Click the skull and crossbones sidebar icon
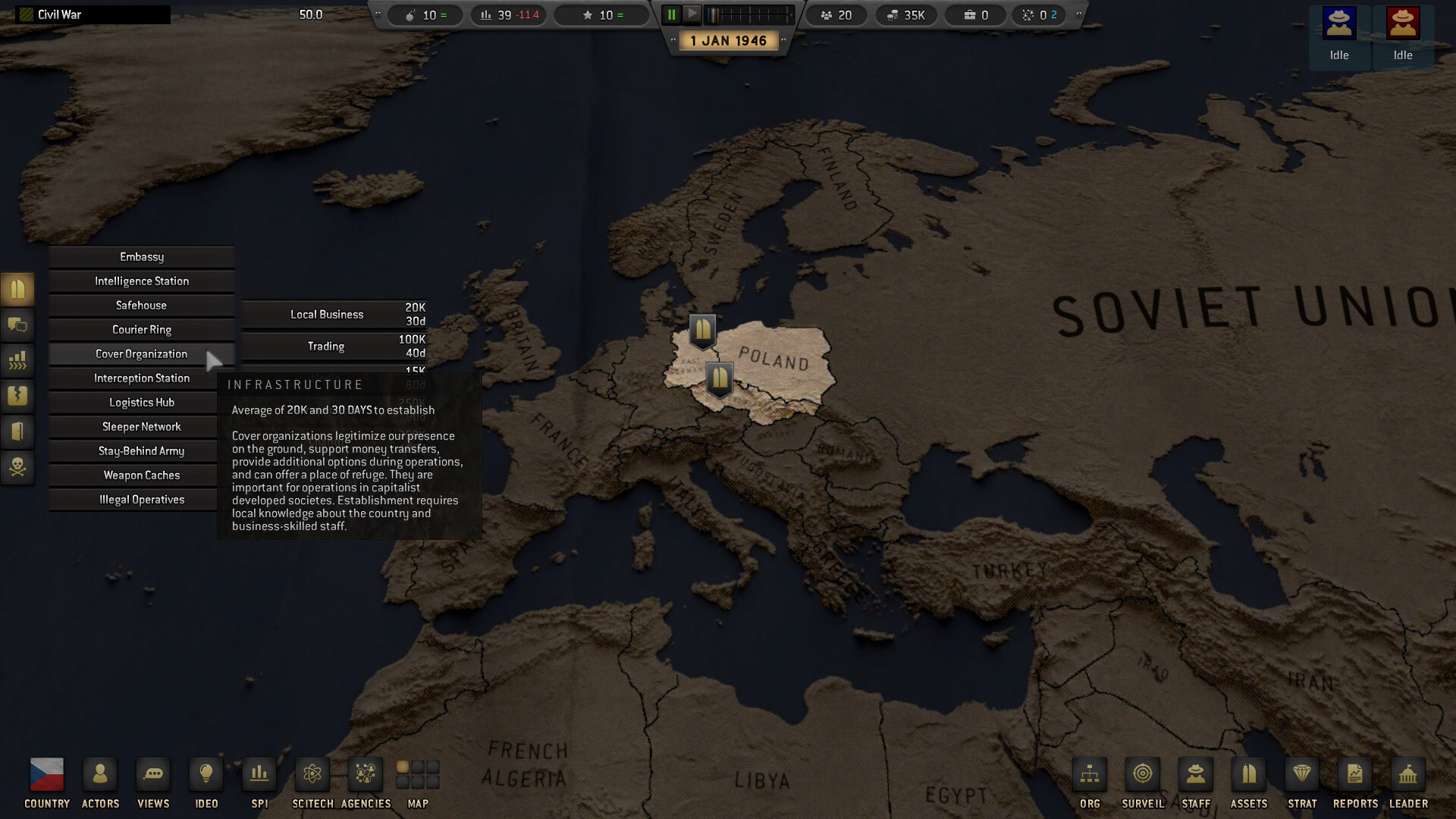Image resolution: width=1456 pixels, height=819 pixels. tap(17, 468)
